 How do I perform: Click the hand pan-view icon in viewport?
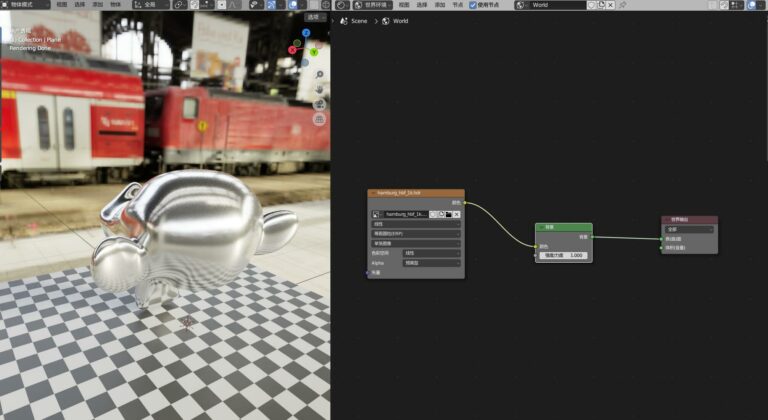coord(319,90)
